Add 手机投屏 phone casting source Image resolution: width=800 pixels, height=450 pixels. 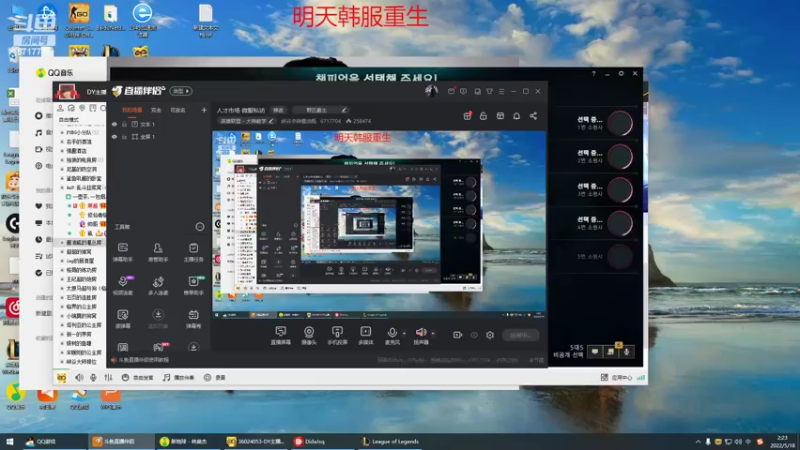pyautogui.click(x=337, y=336)
